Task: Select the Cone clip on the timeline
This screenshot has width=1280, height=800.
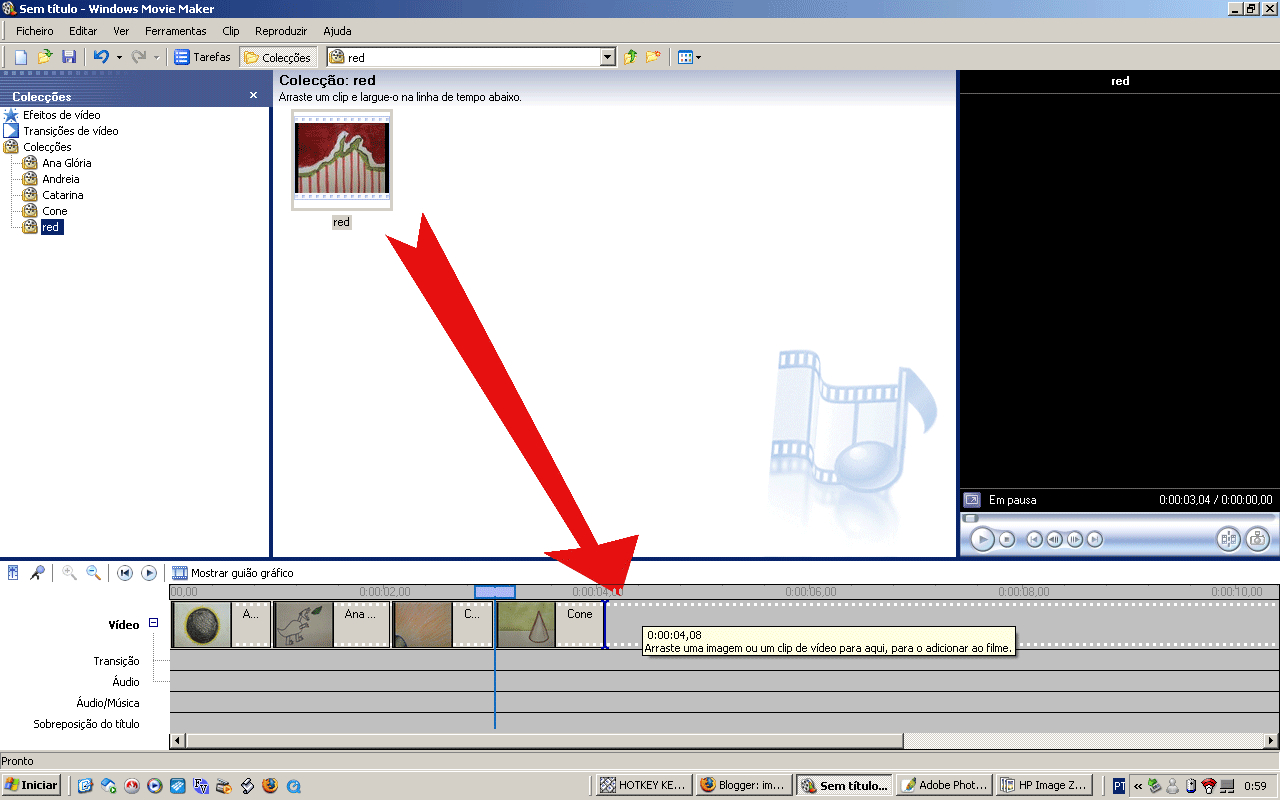Action: (550, 625)
